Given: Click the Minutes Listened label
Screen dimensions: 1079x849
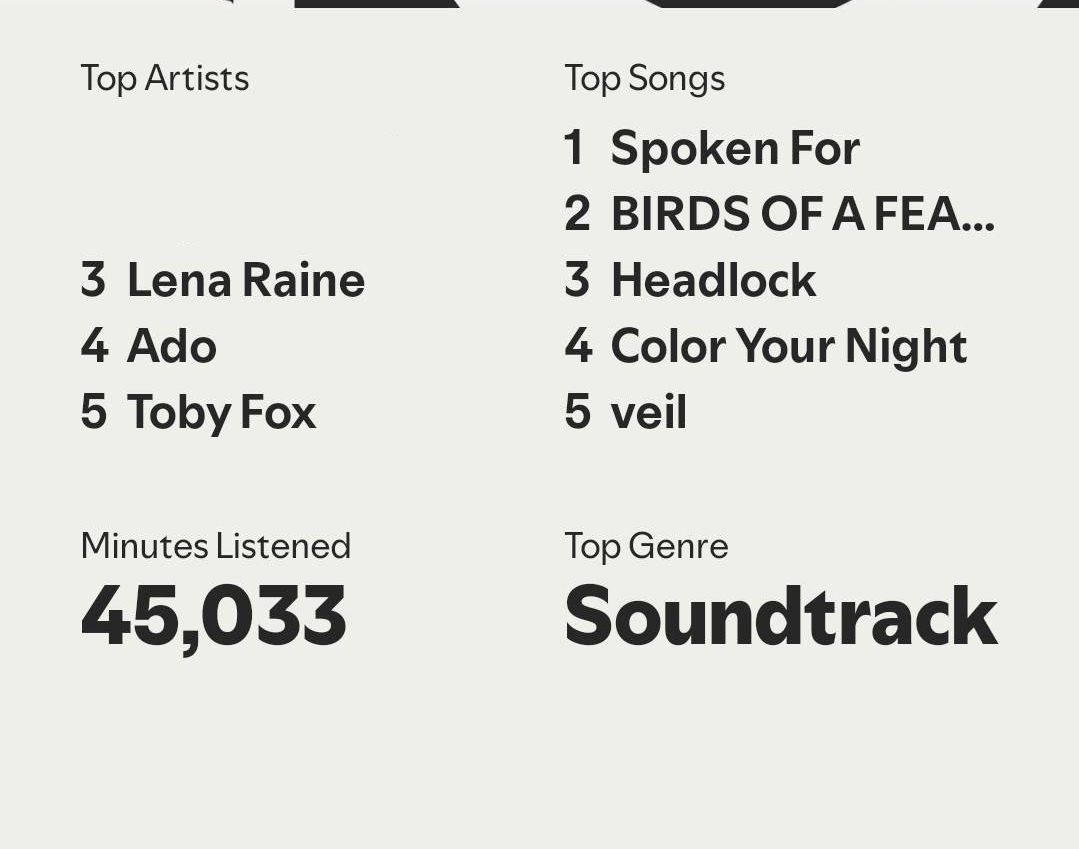Looking at the screenshot, I should pos(215,546).
